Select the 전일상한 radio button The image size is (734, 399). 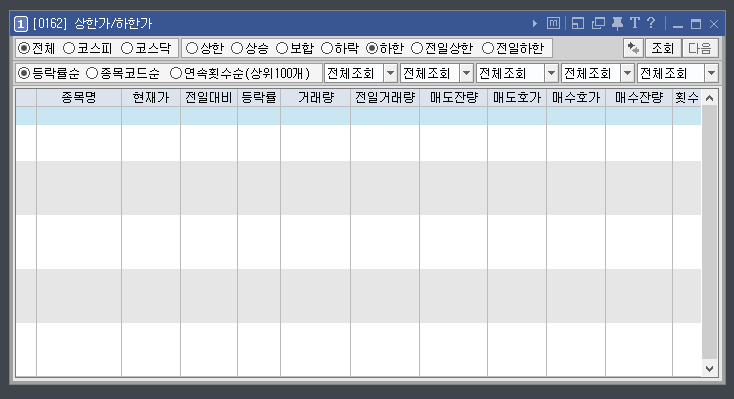[x=417, y=48]
